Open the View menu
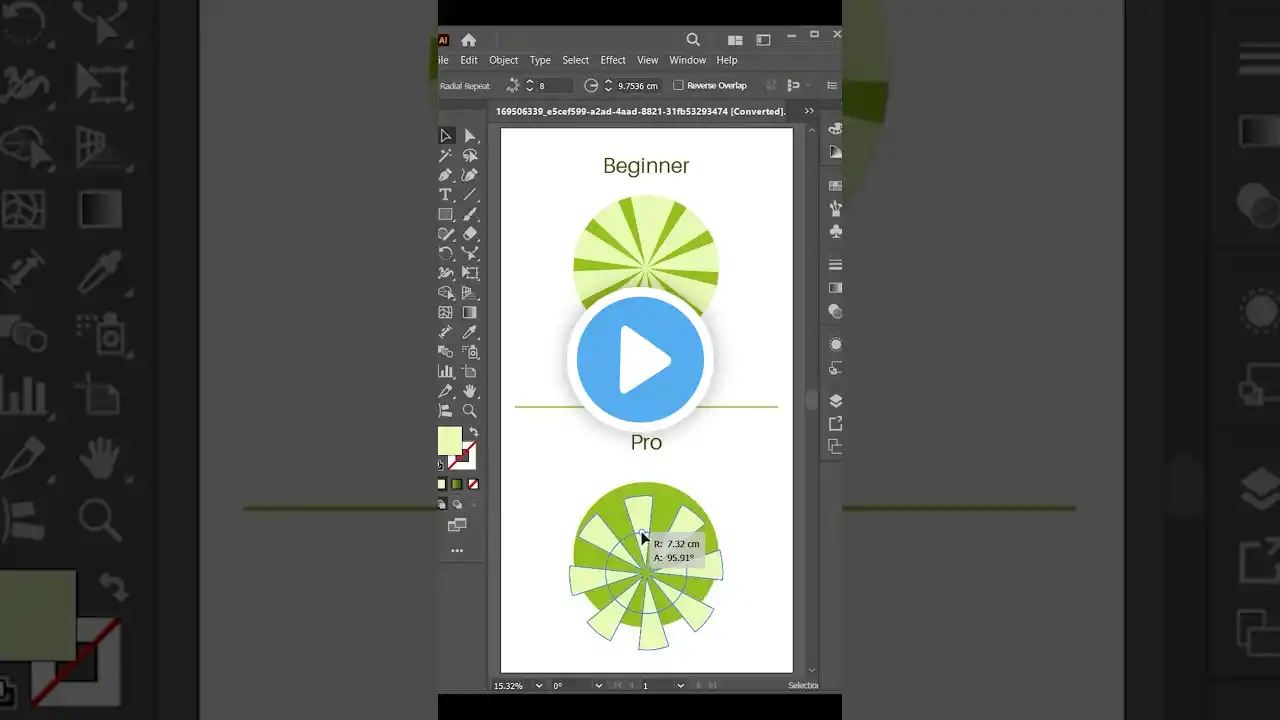 [648, 60]
